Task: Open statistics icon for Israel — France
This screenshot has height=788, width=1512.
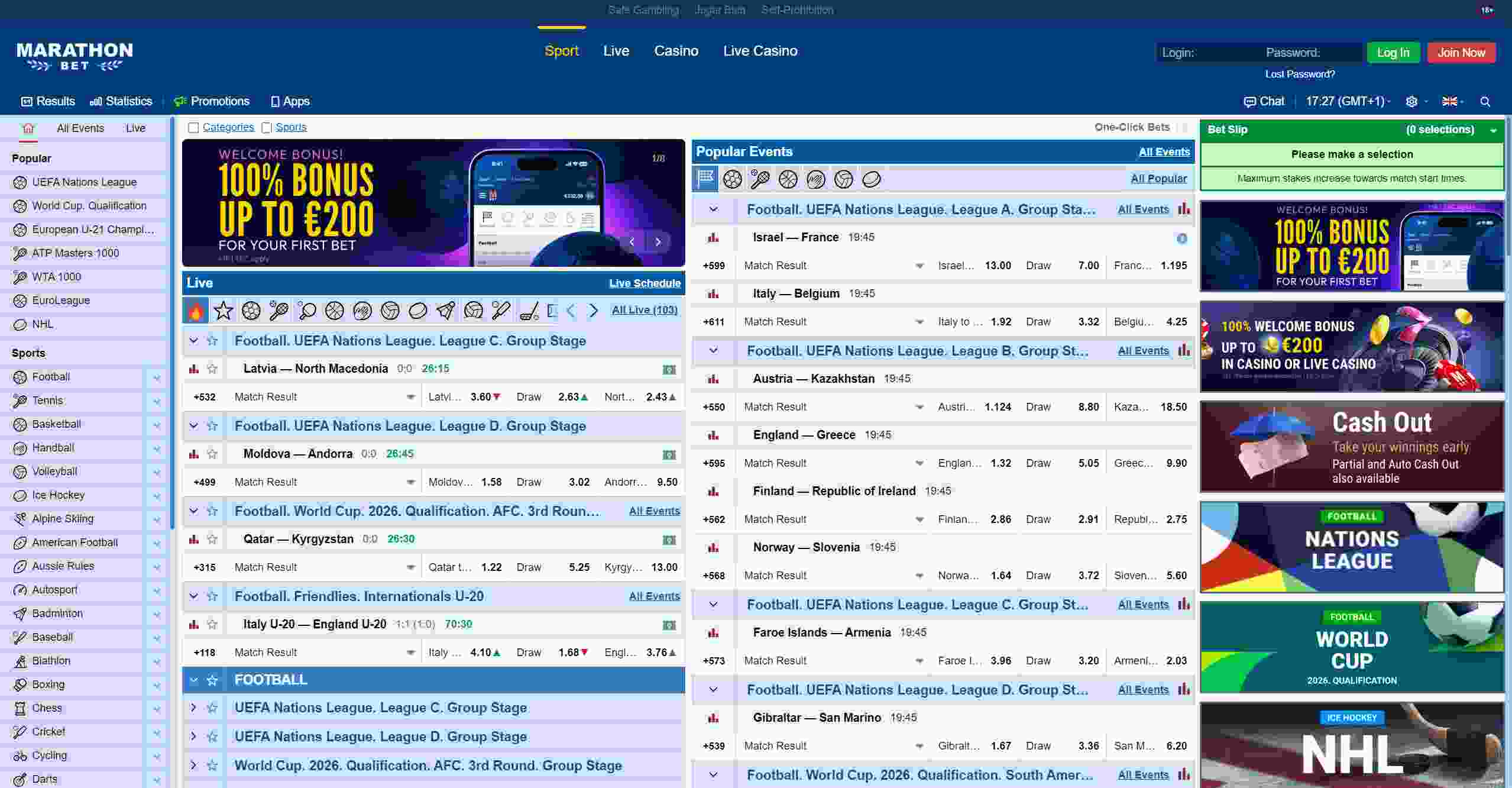Action: coord(714,238)
